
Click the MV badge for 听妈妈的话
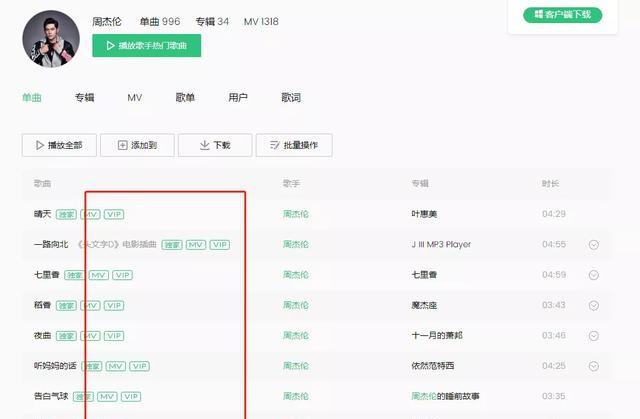116,366
